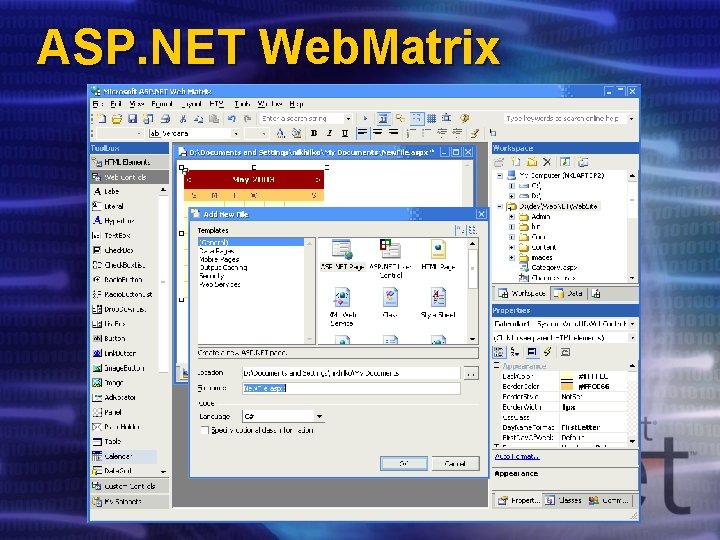
Task: Open the View menu
Action: (136, 104)
